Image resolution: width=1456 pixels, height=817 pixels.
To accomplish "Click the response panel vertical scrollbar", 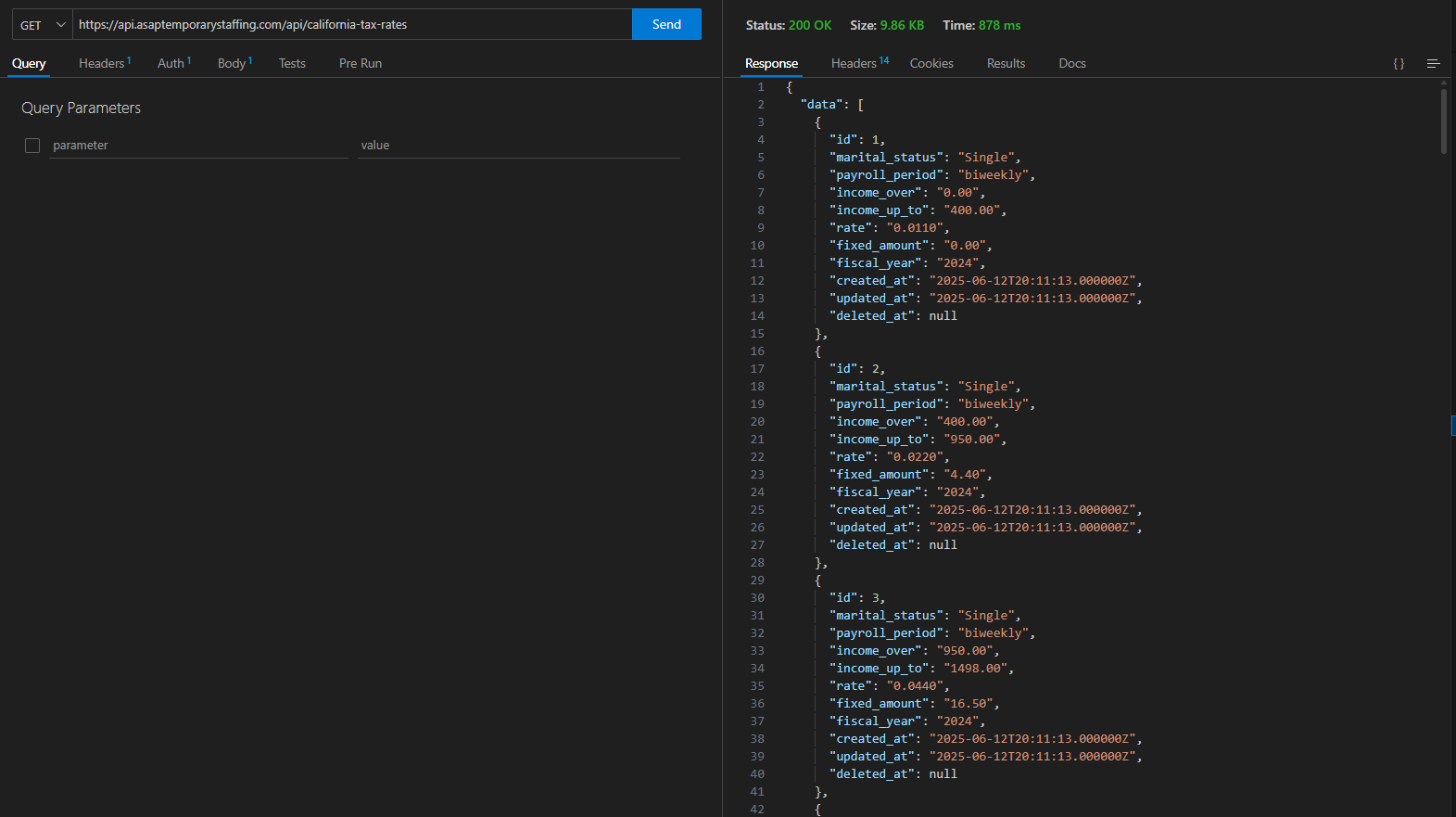I will pyautogui.click(x=1444, y=121).
